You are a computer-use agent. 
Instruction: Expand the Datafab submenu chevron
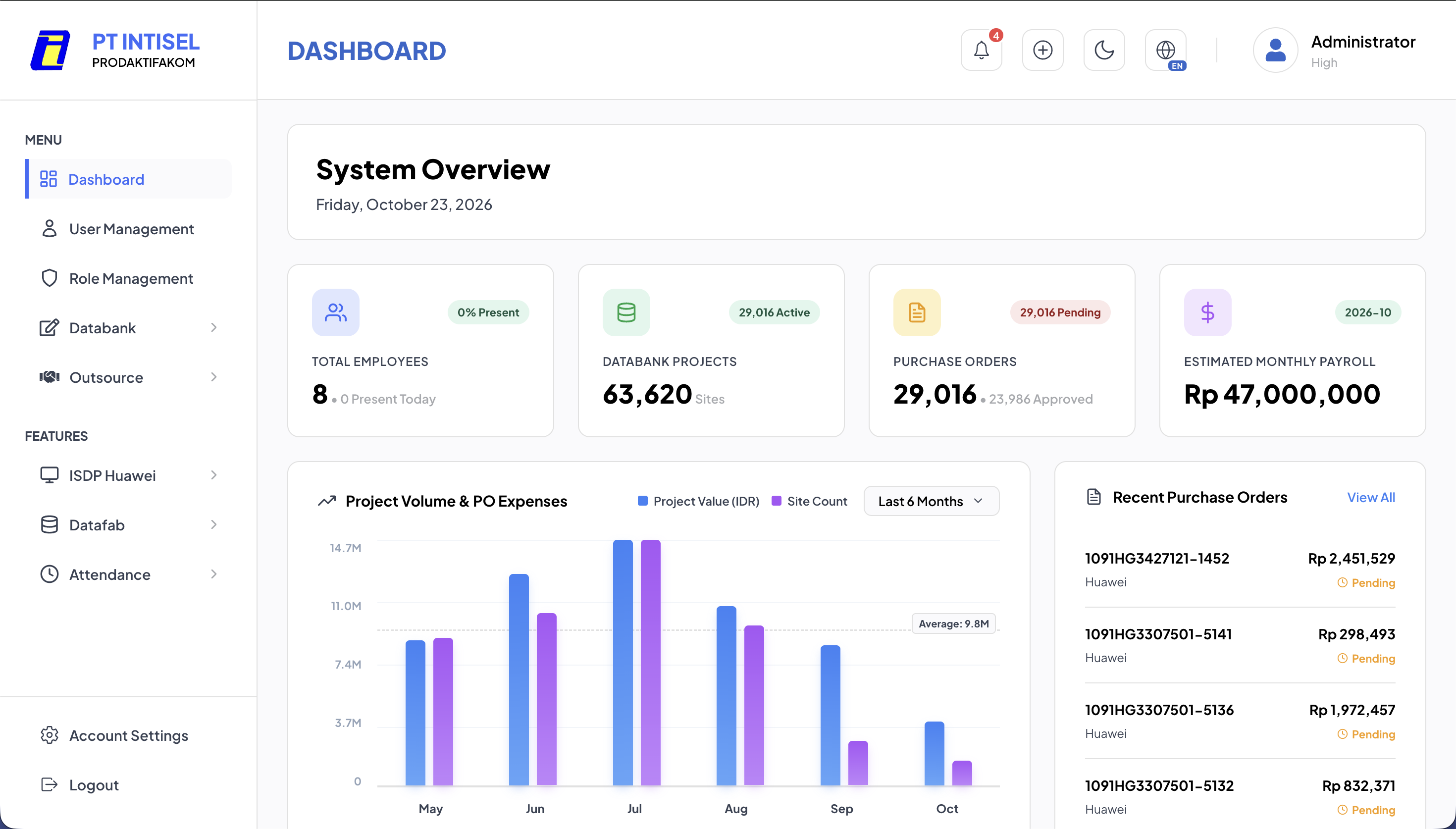tap(214, 524)
